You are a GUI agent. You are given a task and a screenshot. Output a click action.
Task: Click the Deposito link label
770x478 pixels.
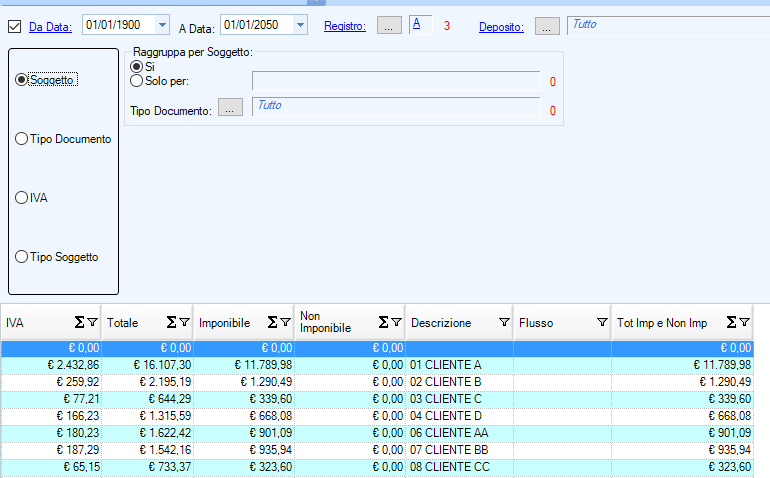click(x=501, y=27)
